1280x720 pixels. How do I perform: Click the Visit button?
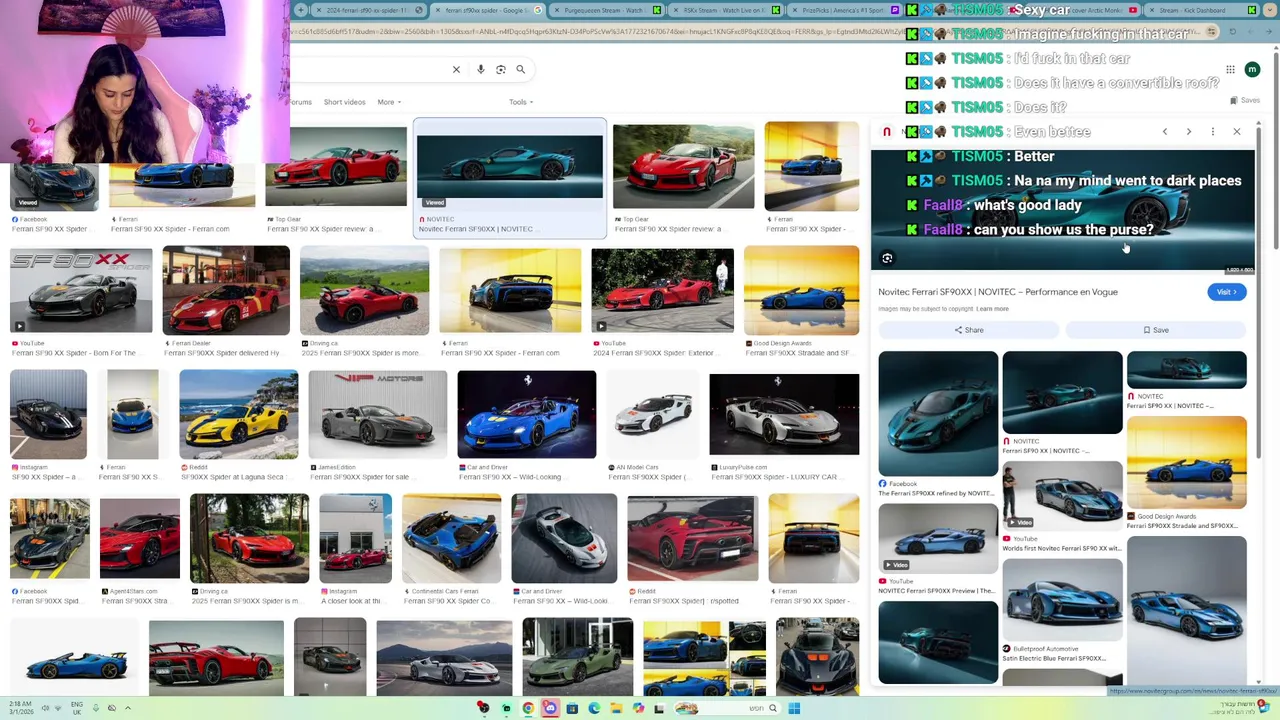(1226, 292)
